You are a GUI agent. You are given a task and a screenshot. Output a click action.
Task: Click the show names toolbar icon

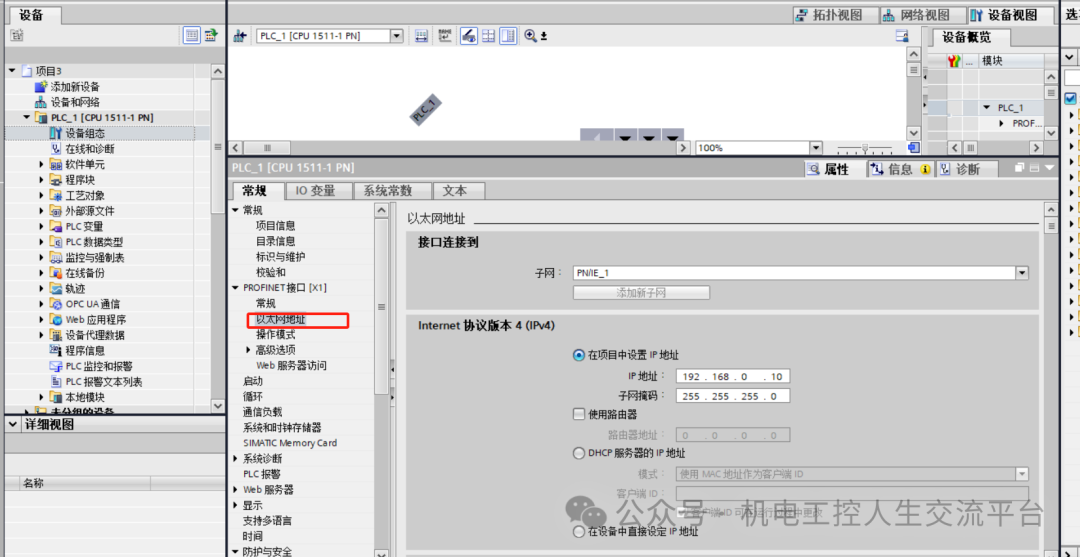coord(445,36)
